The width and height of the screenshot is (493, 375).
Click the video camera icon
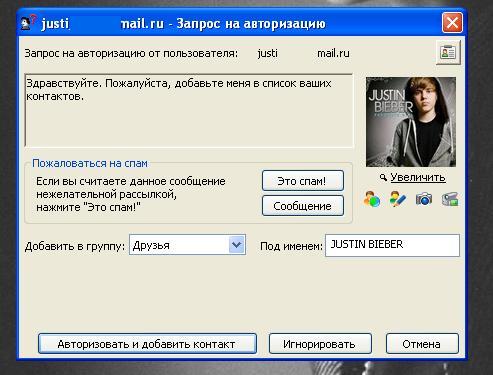450,199
